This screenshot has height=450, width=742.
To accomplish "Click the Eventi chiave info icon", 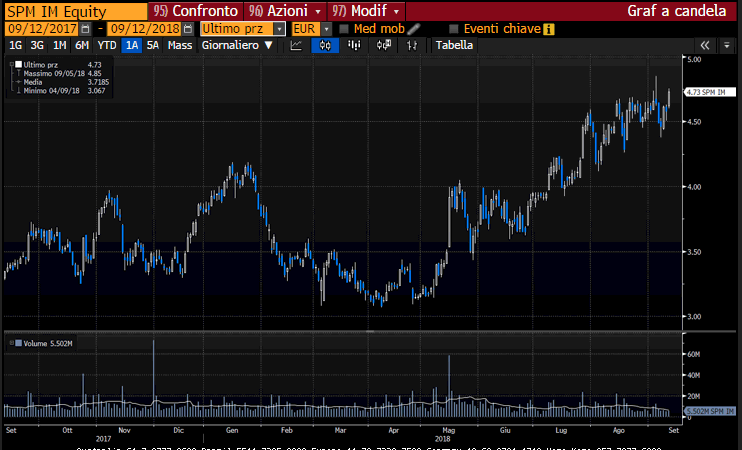I will 548,28.
